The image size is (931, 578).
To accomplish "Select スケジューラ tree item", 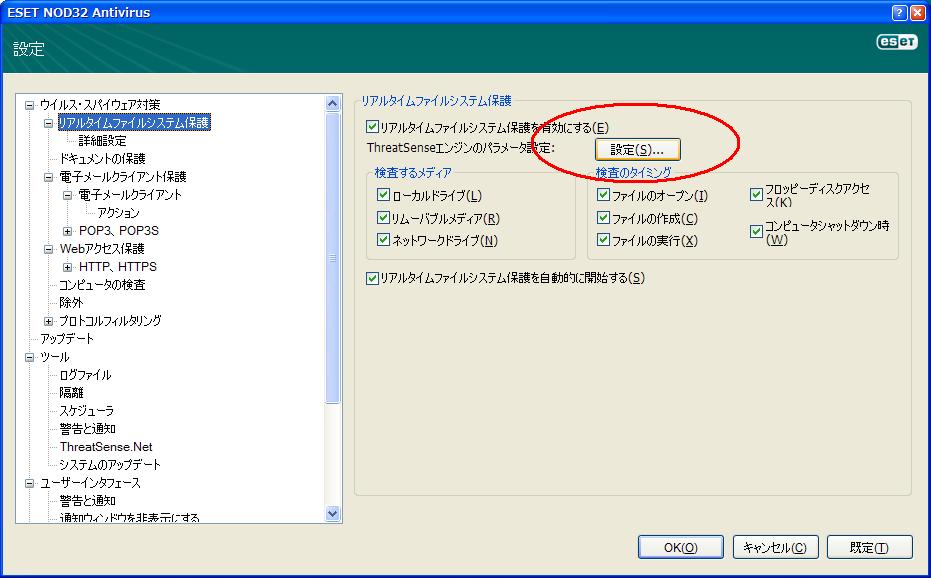I will click(86, 411).
